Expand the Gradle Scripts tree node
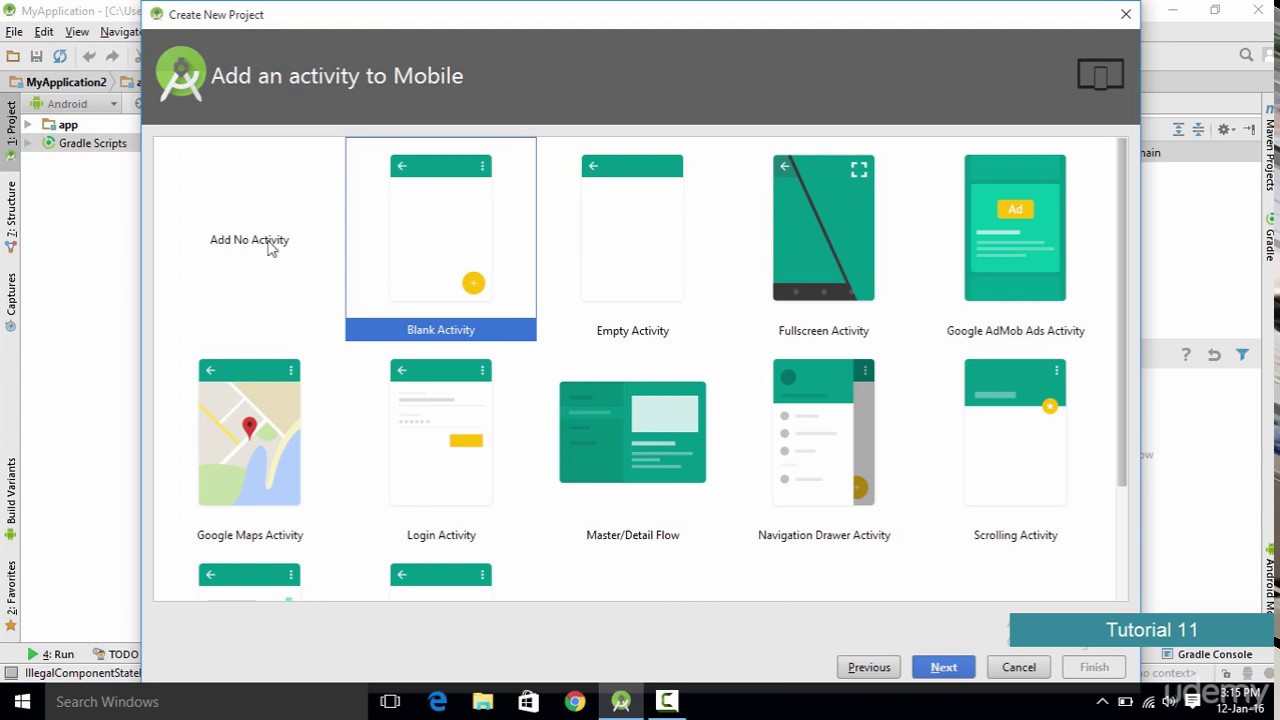The image size is (1280, 720). [28, 143]
